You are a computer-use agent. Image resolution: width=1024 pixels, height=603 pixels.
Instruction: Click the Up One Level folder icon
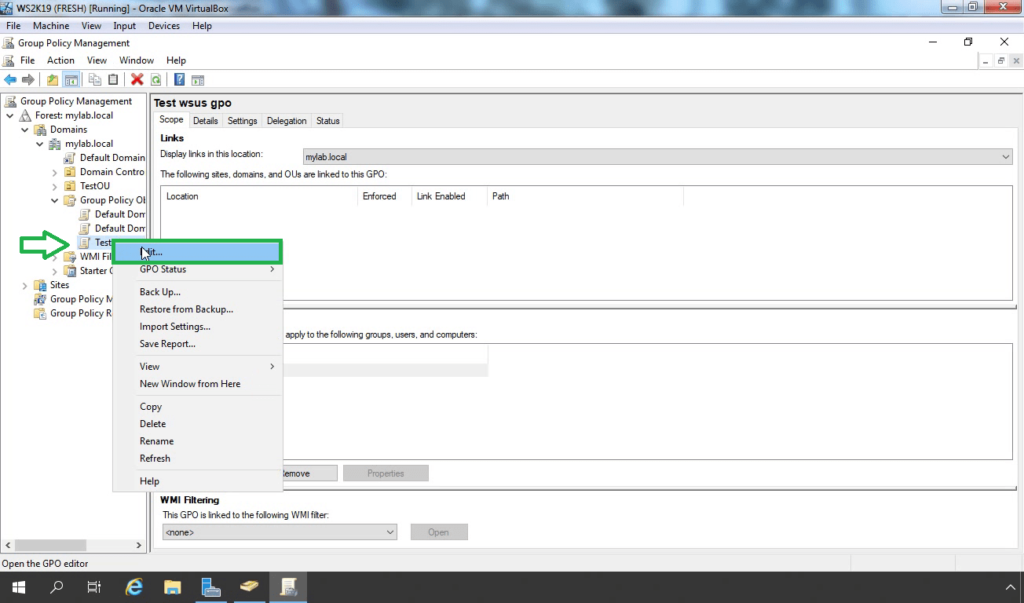tap(52, 80)
